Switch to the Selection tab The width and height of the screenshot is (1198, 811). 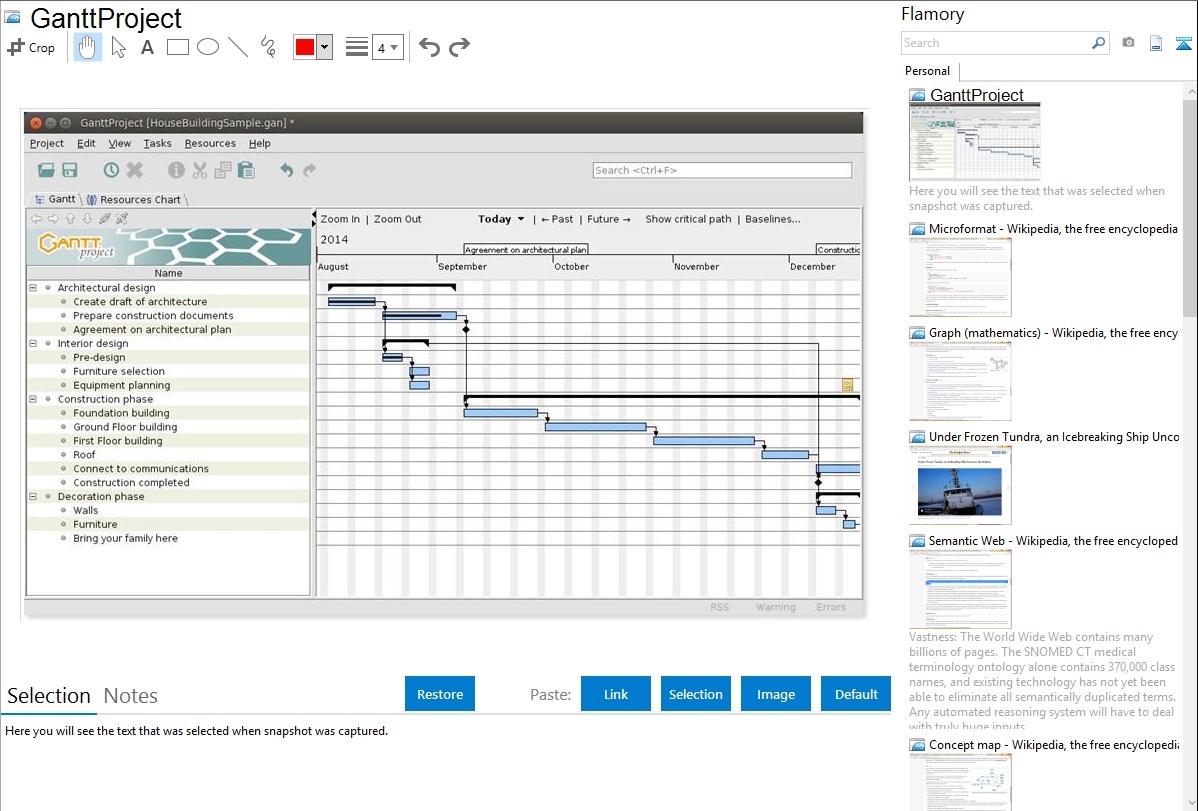click(49, 696)
